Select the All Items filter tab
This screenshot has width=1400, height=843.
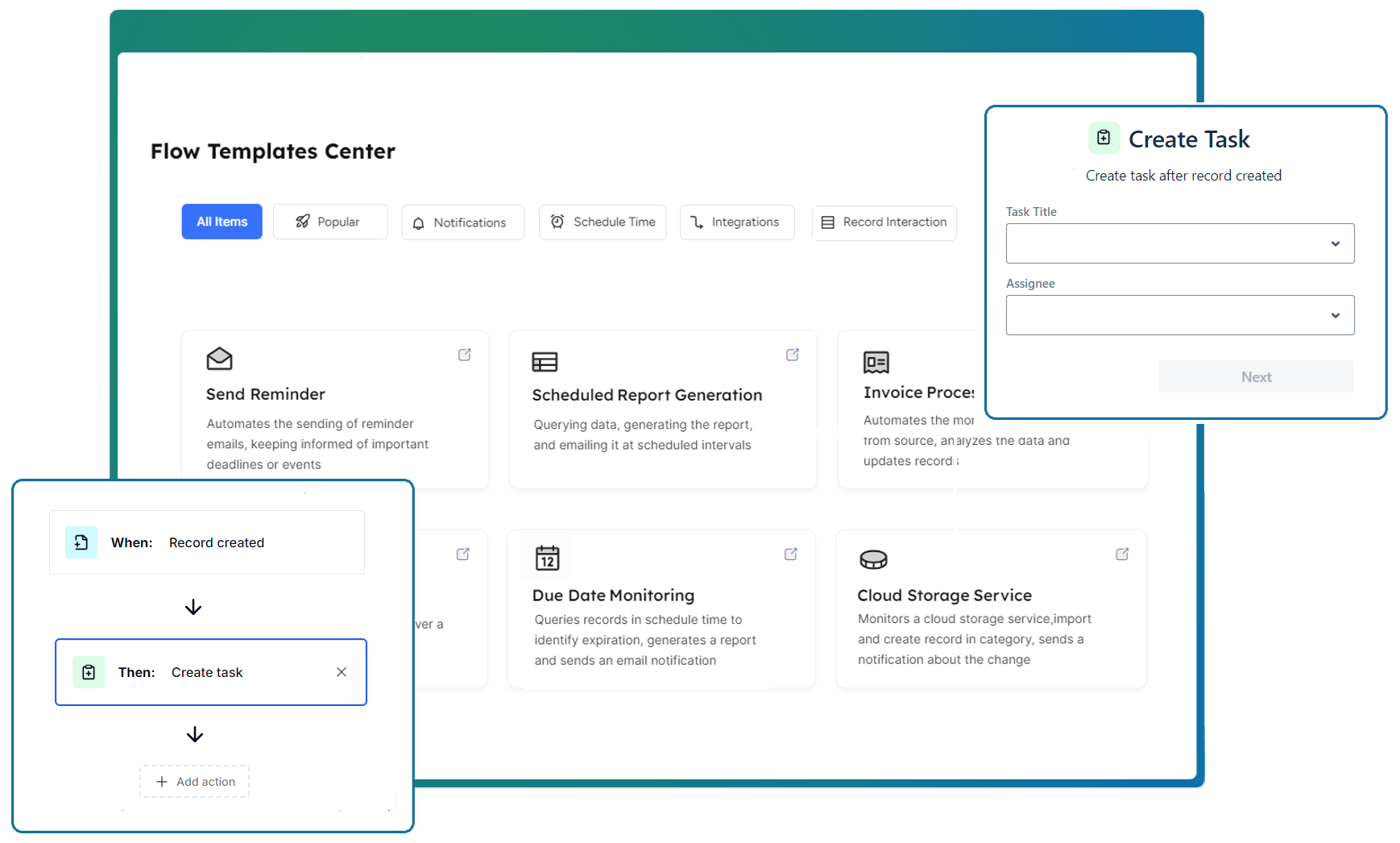click(x=222, y=222)
